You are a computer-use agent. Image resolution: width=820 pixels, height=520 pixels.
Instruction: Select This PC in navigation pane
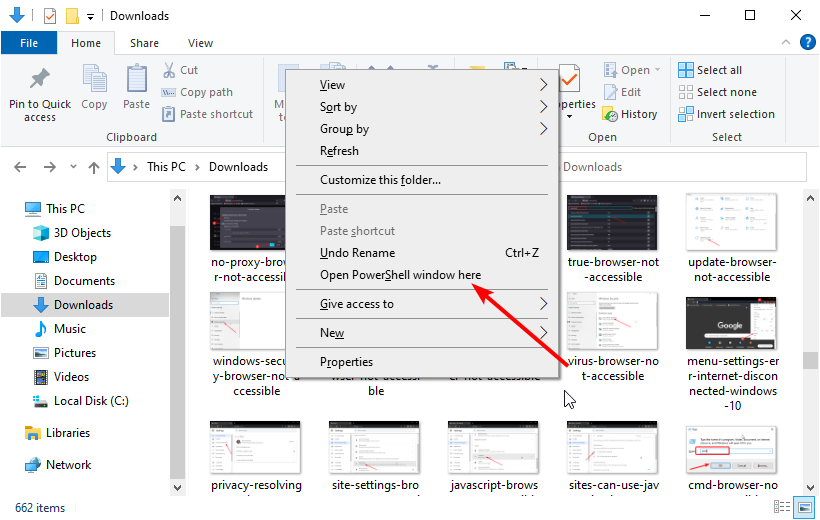click(55, 209)
